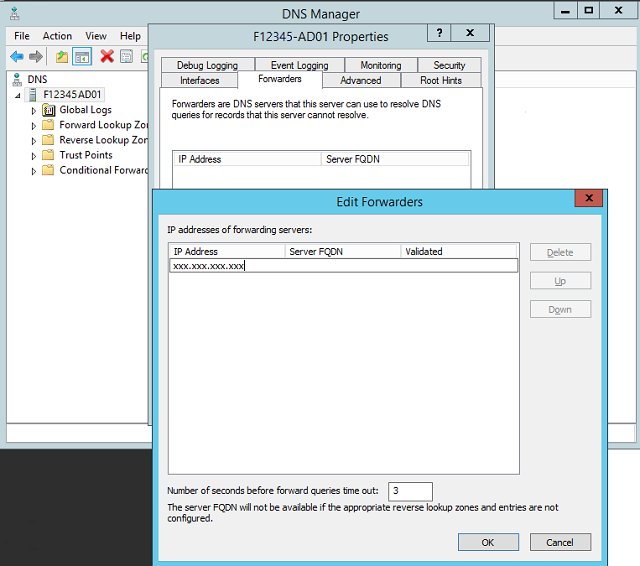Viewport: 640px width, 566px height.
Task: Close the Edit Forwarders dialog
Action: tap(589, 198)
